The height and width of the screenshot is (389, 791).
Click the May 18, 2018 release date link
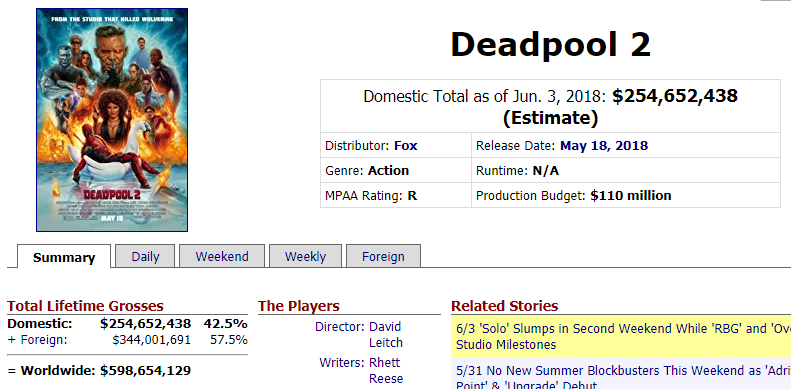604,146
